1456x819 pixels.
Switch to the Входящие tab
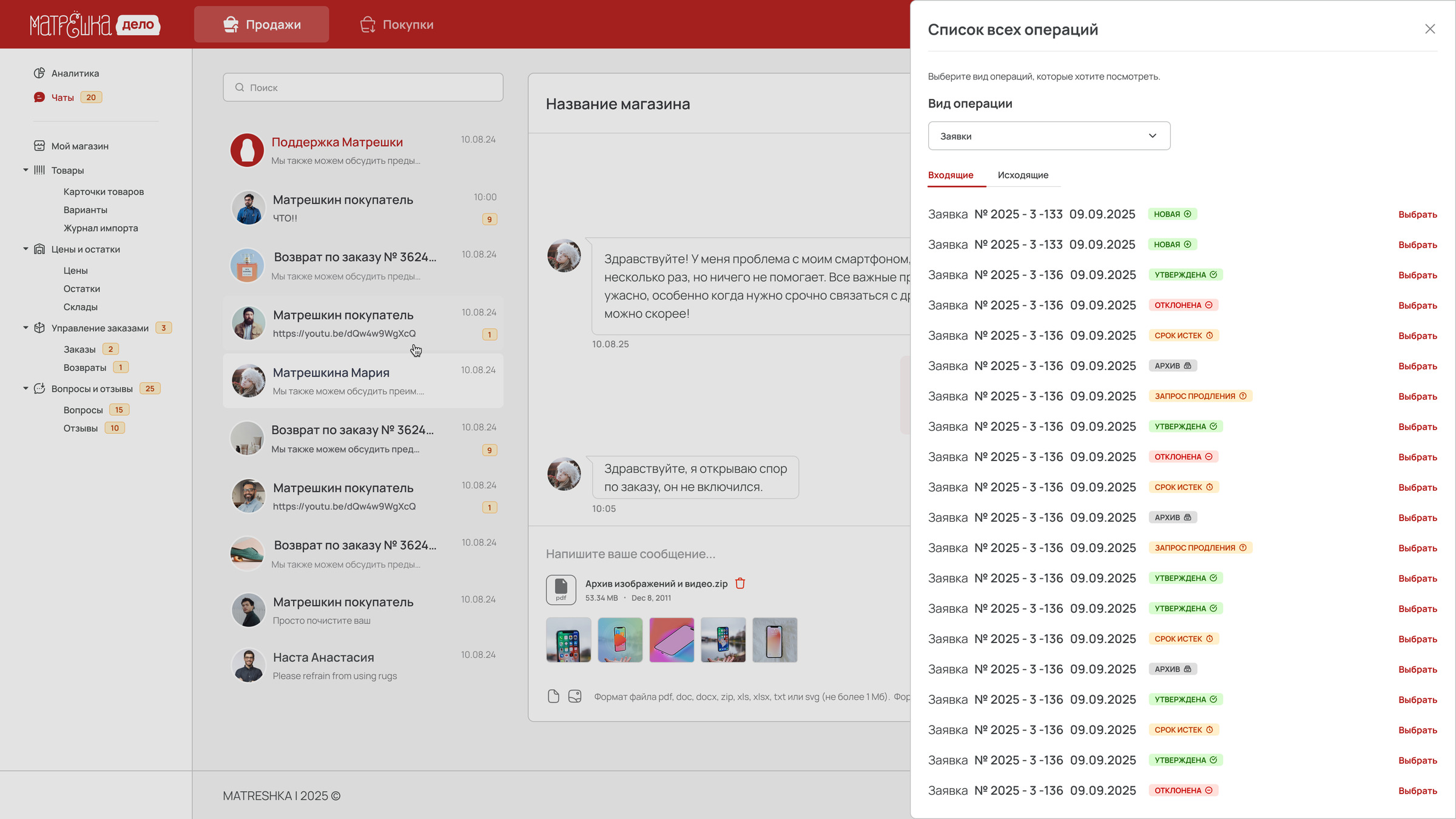click(x=951, y=175)
